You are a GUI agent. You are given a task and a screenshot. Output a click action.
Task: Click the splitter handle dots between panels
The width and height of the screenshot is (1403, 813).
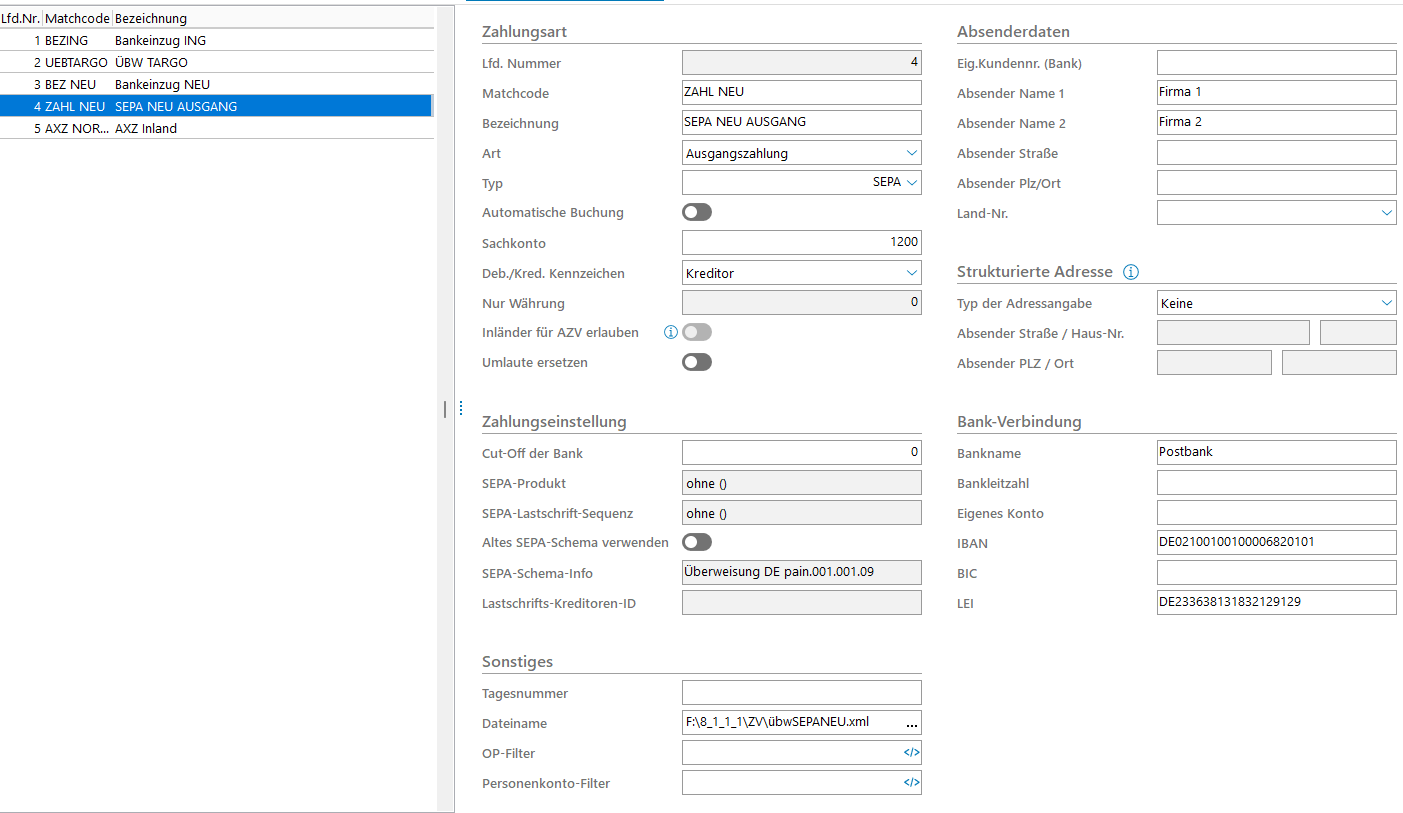tap(461, 408)
